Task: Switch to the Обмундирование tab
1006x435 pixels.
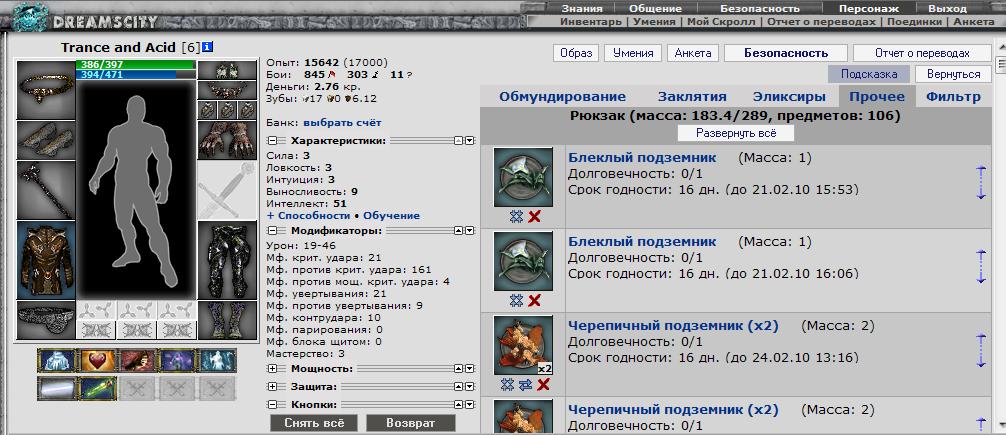Action: coord(563,97)
